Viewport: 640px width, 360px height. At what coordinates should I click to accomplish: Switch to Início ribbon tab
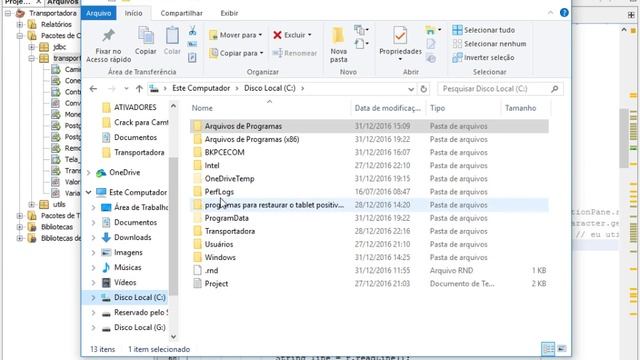pyautogui.click(x=133, y=13)
